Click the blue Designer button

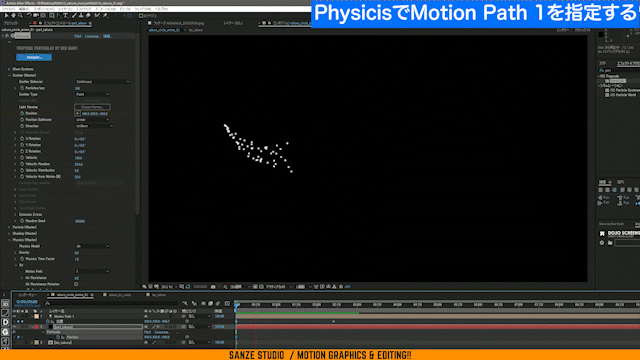pyautogui.click(x=34, y=57)
